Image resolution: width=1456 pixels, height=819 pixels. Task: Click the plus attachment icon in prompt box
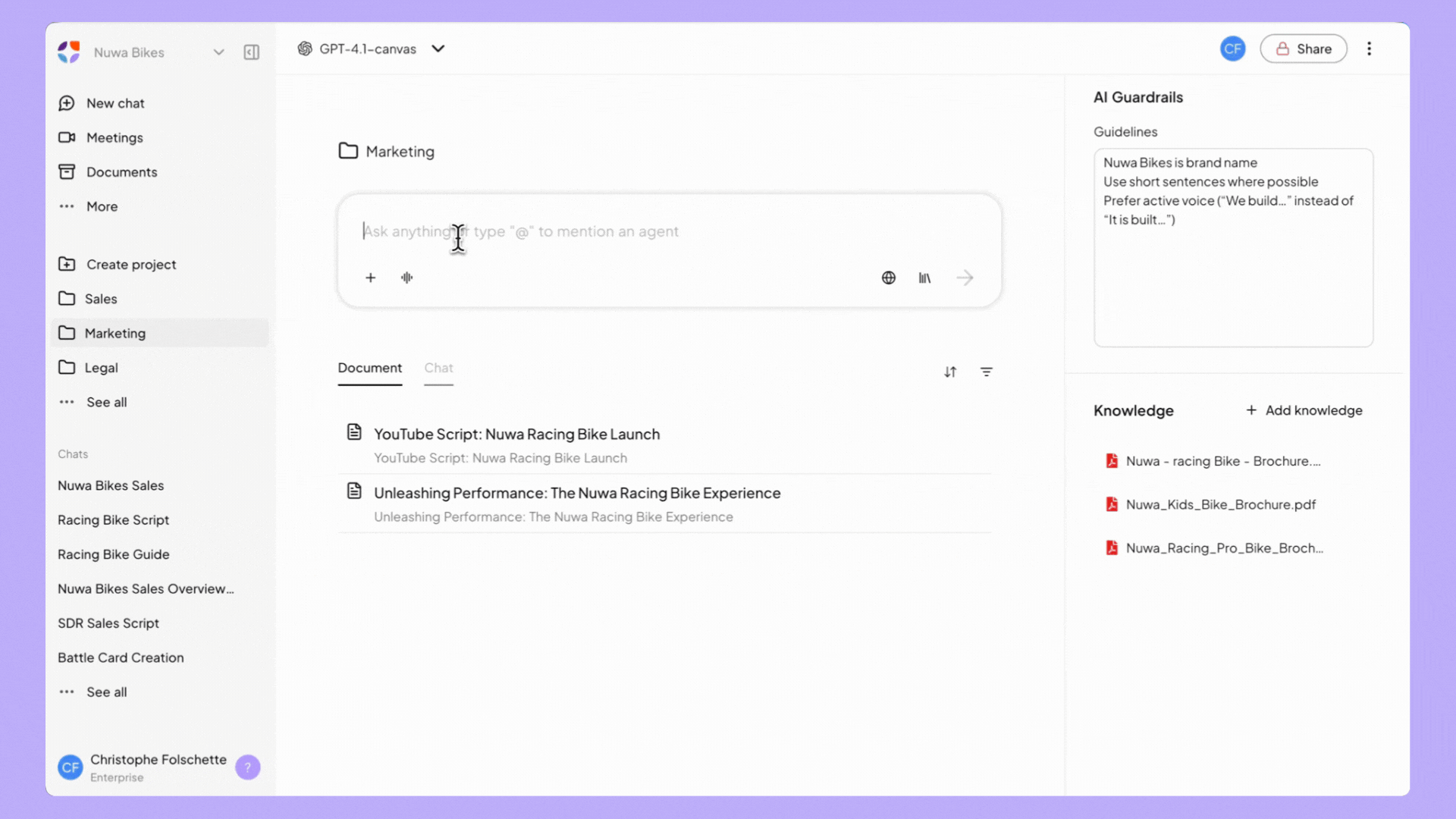(370, 278)
